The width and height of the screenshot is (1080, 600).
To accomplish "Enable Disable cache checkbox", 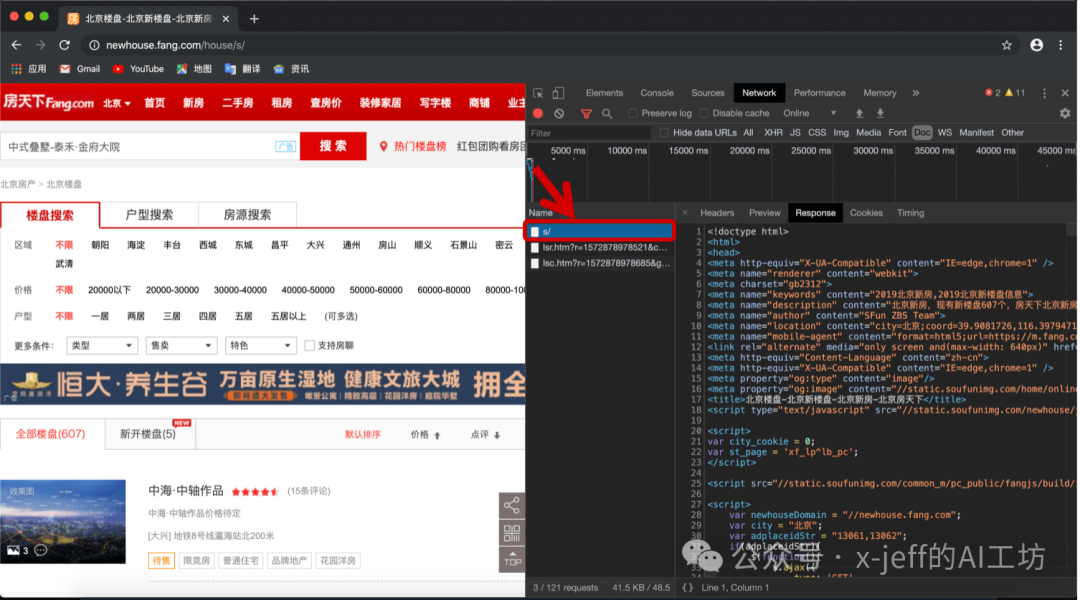I will (x=703, y=113).
